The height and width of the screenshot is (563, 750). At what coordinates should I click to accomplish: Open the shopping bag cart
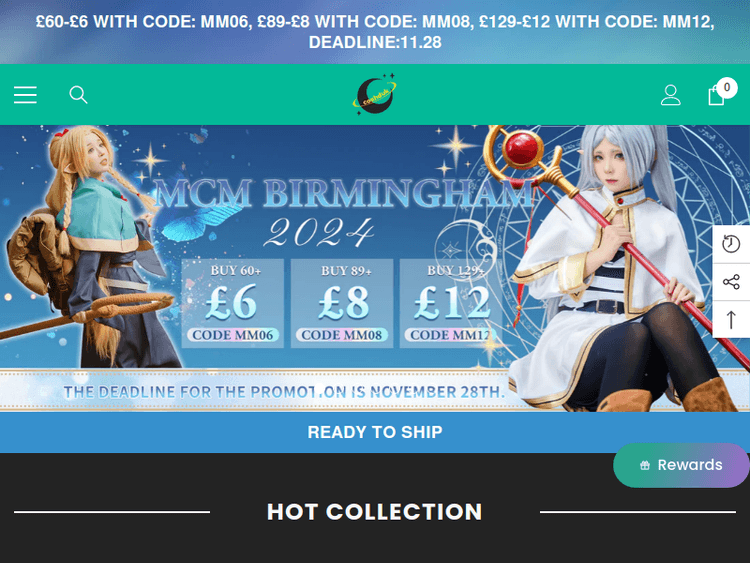(716, 95)
